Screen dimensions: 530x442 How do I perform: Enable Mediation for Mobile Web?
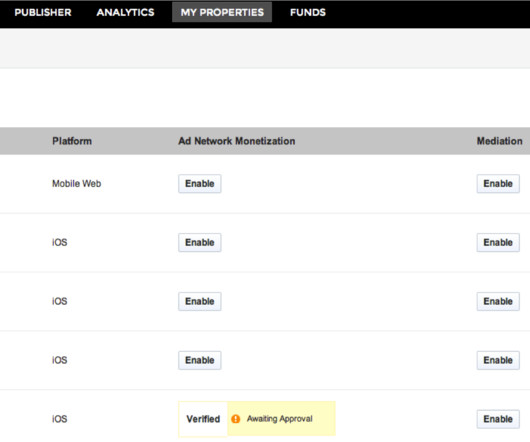click(498, 183)
